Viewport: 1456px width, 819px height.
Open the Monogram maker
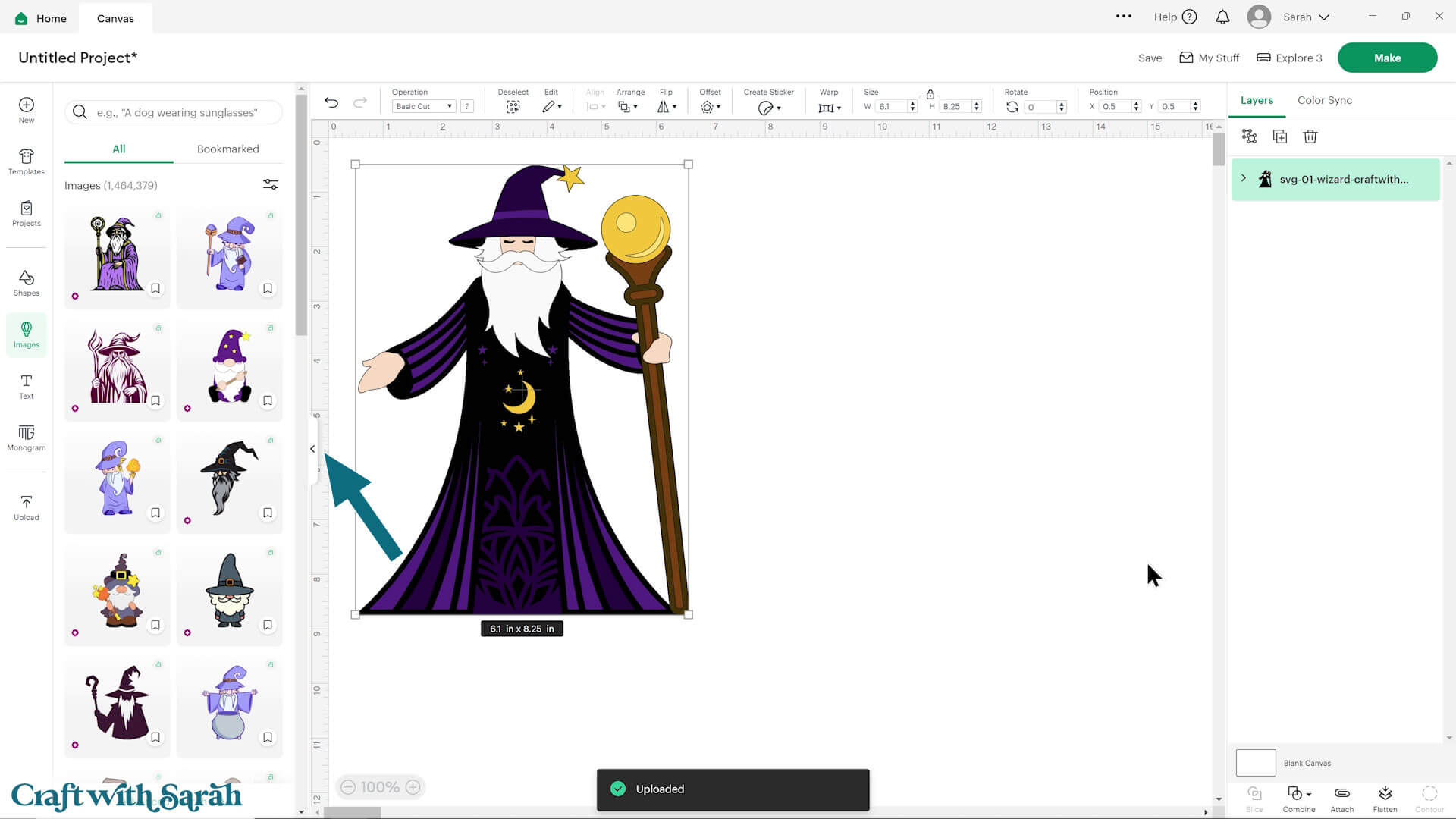click(x=26, y=438)
